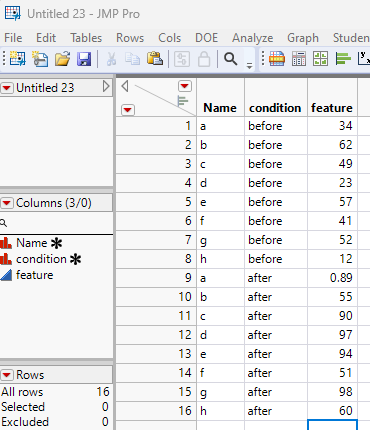Open the Graph menu
Viewport: 370px width, 430px height.
[303, 38]
